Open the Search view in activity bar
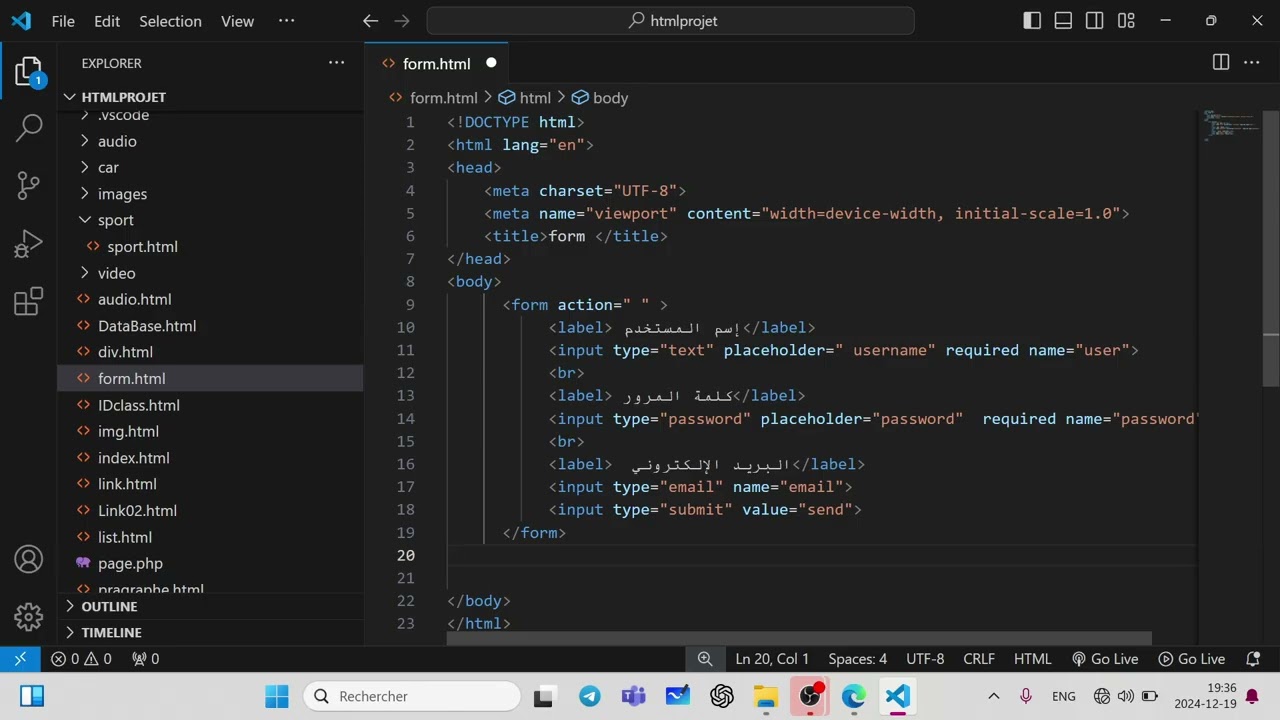 point(29,127)
